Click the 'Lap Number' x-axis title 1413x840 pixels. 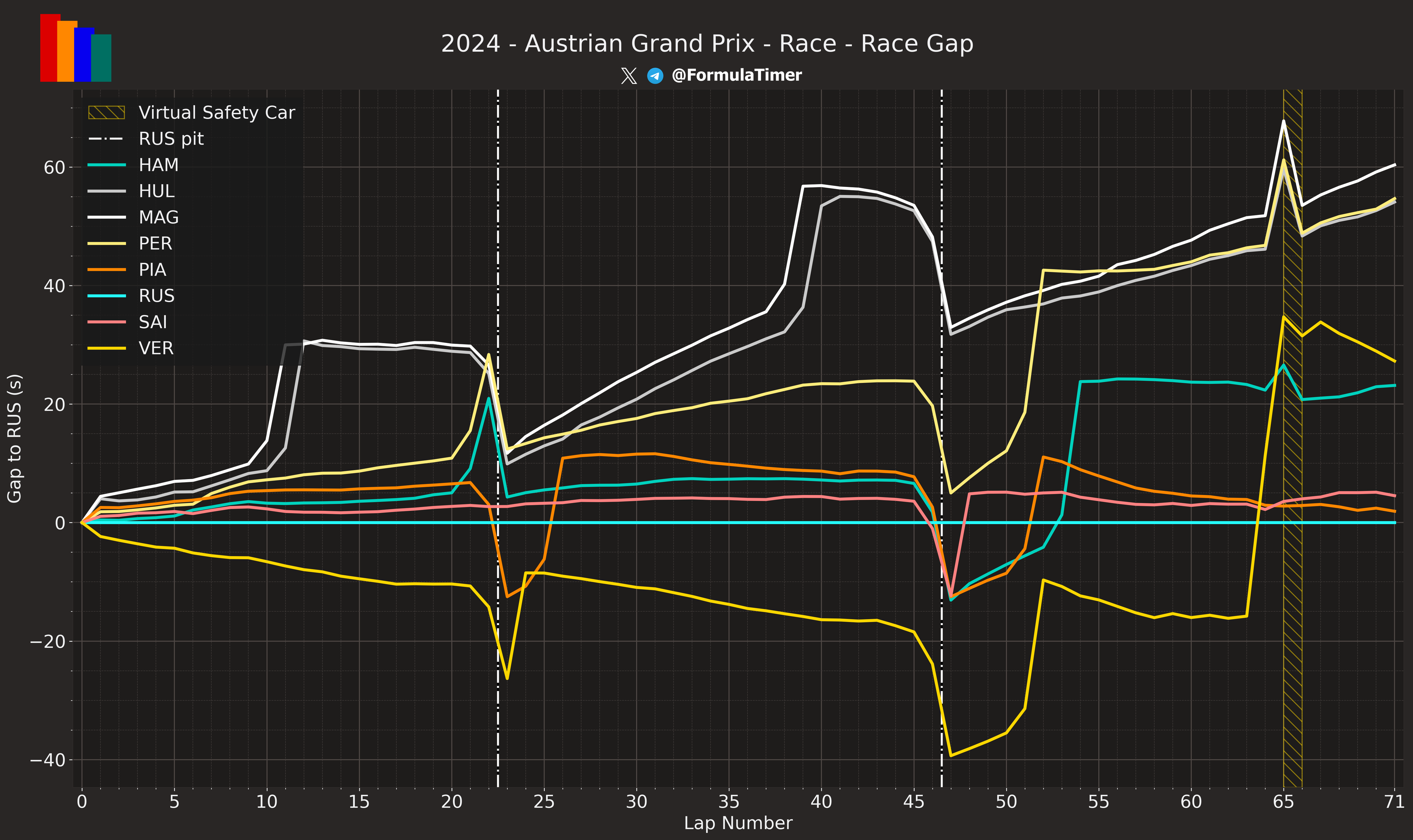pyautogui.click(x=738, y=823)
